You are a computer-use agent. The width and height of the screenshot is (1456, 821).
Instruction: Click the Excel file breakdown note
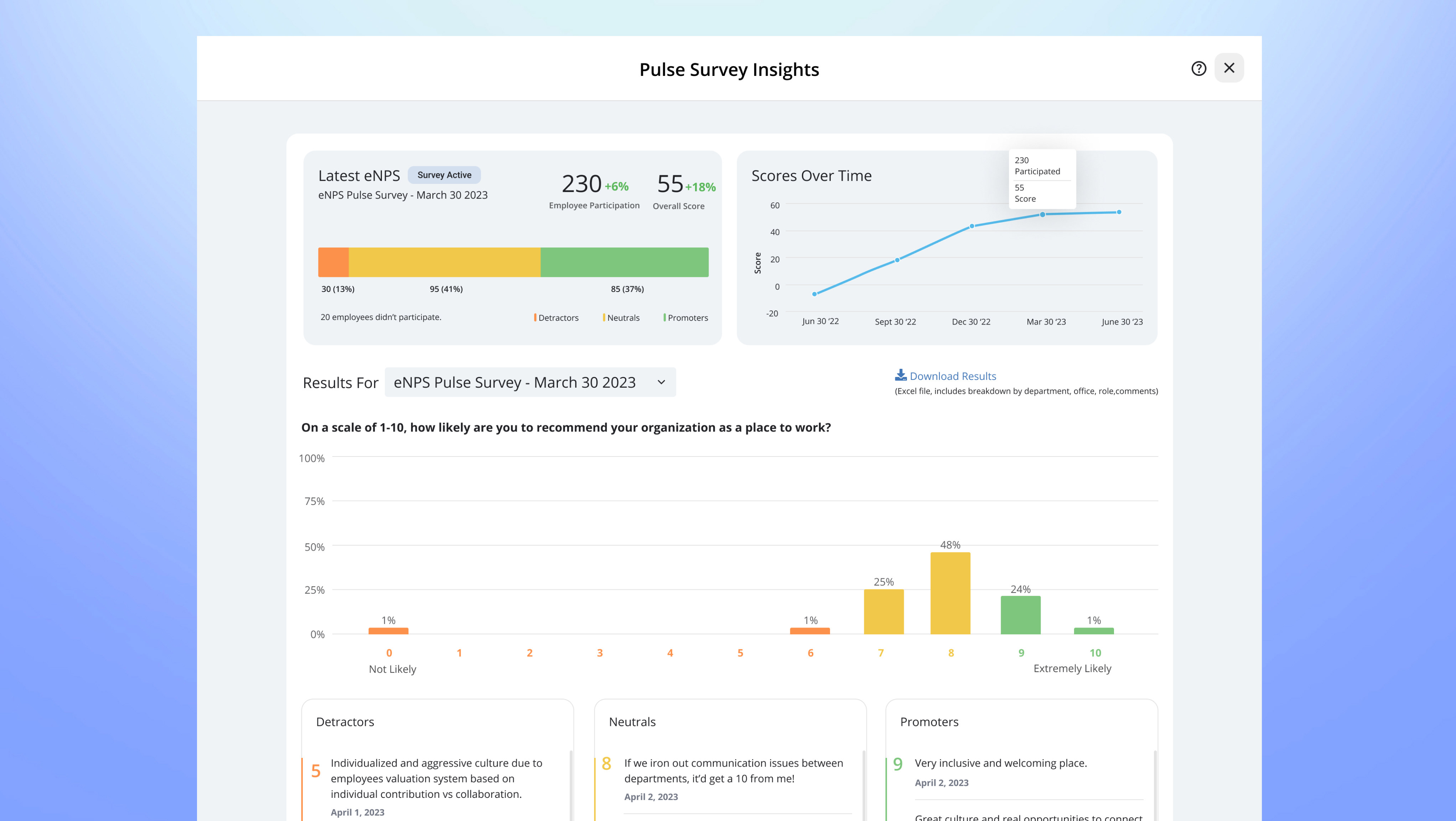click(x=1026, y=391)
